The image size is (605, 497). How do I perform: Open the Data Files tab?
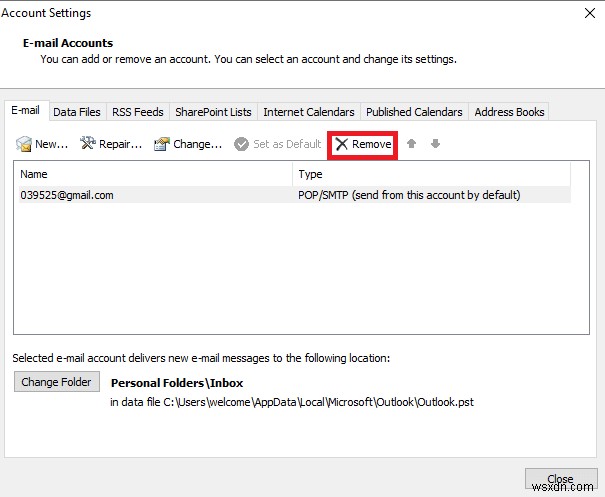click(x=77, y=112)
